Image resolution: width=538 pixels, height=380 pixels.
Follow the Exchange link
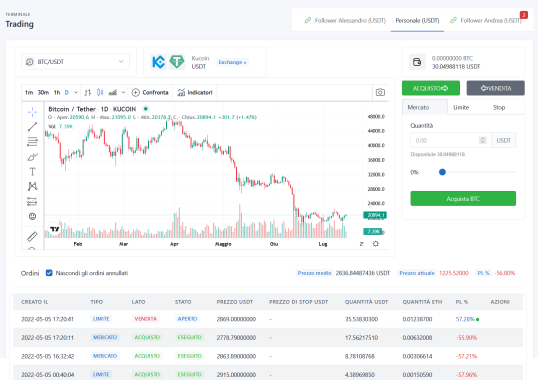pos(232,62)
